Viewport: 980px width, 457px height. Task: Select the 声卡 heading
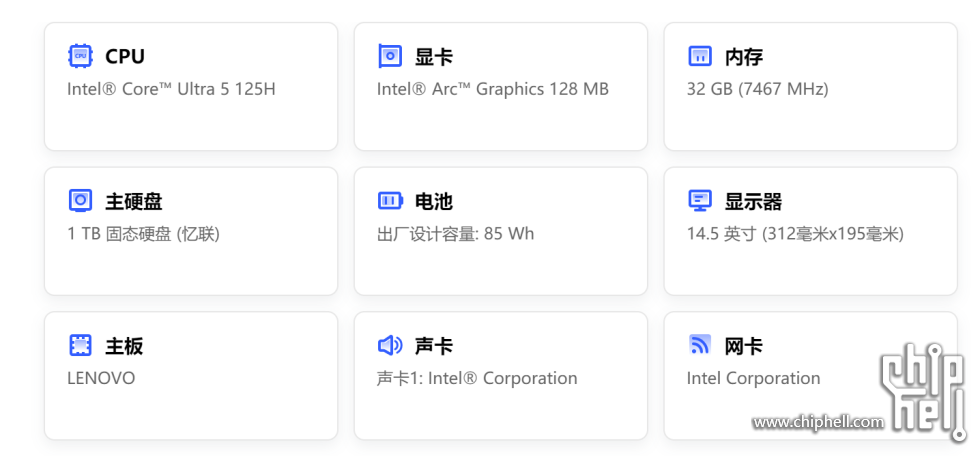tap(434, 346)
